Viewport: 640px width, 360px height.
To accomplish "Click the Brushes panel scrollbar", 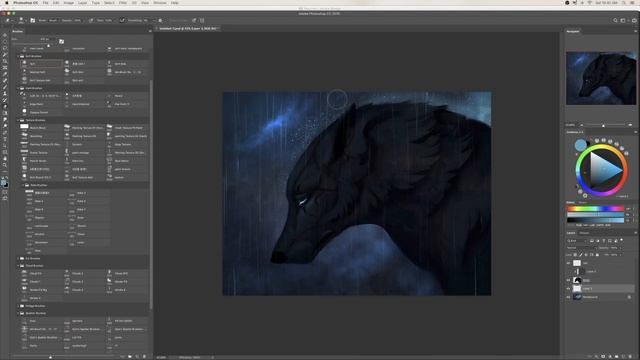I will [151, 194].
